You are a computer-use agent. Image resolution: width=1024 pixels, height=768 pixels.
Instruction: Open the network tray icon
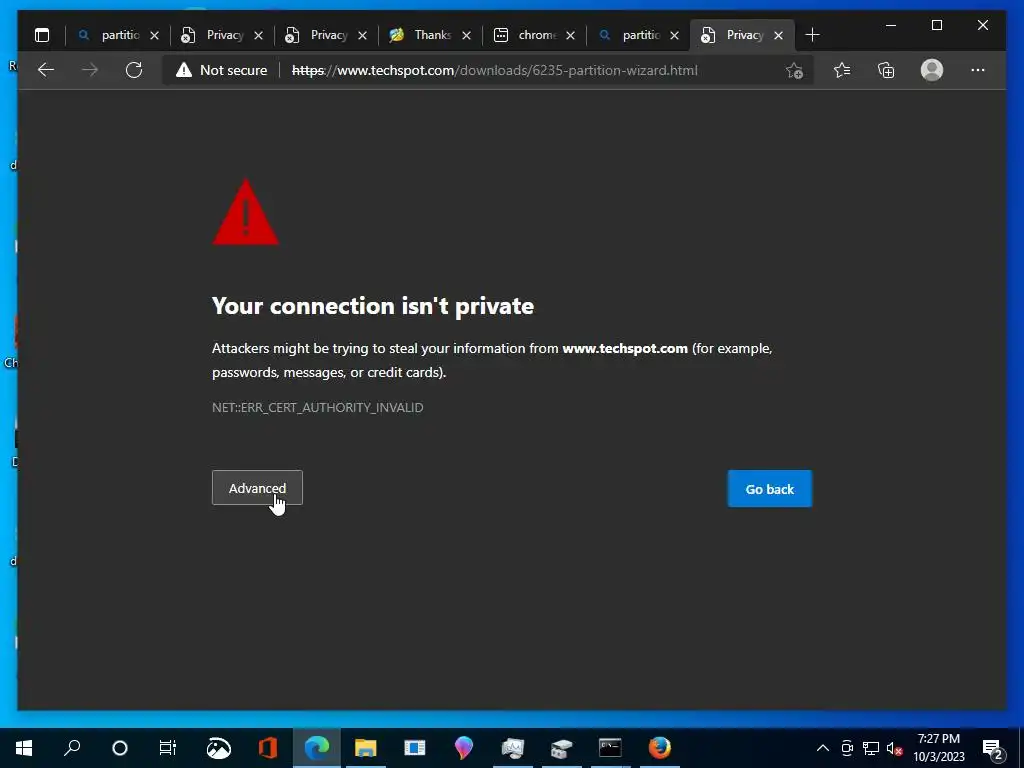point(871,748)
